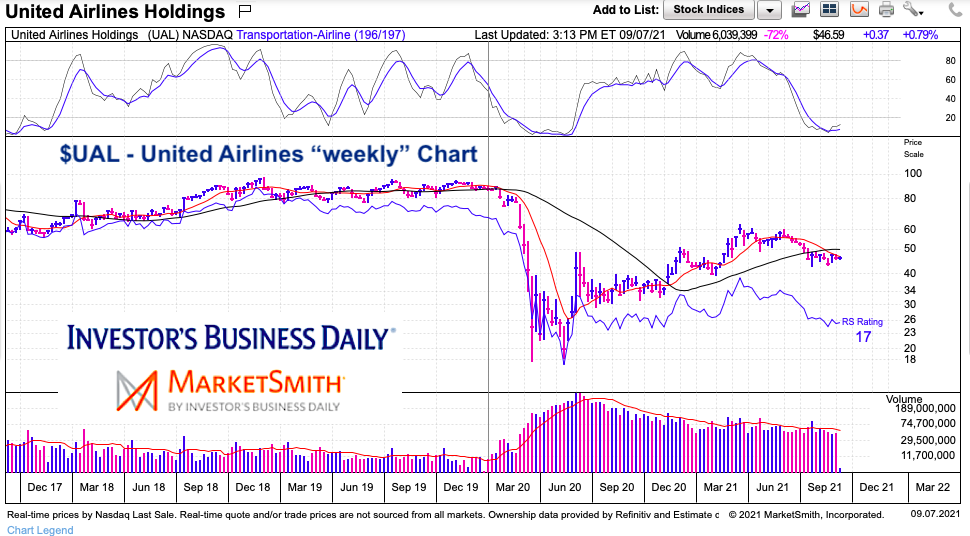Click the Dec 19 date axis label

tap(461, 487)
